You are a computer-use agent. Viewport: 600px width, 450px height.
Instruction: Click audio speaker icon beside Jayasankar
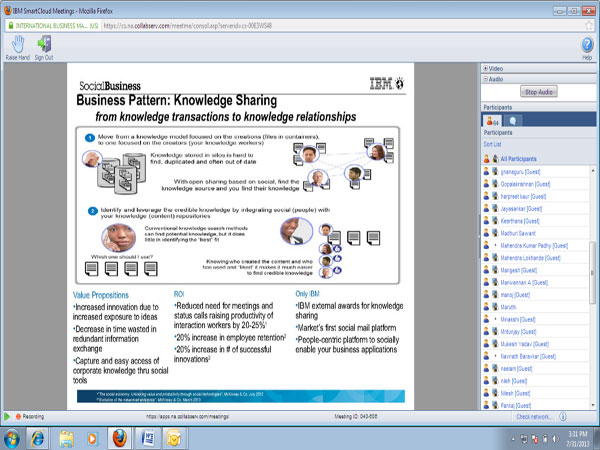(x=495, y=208)
